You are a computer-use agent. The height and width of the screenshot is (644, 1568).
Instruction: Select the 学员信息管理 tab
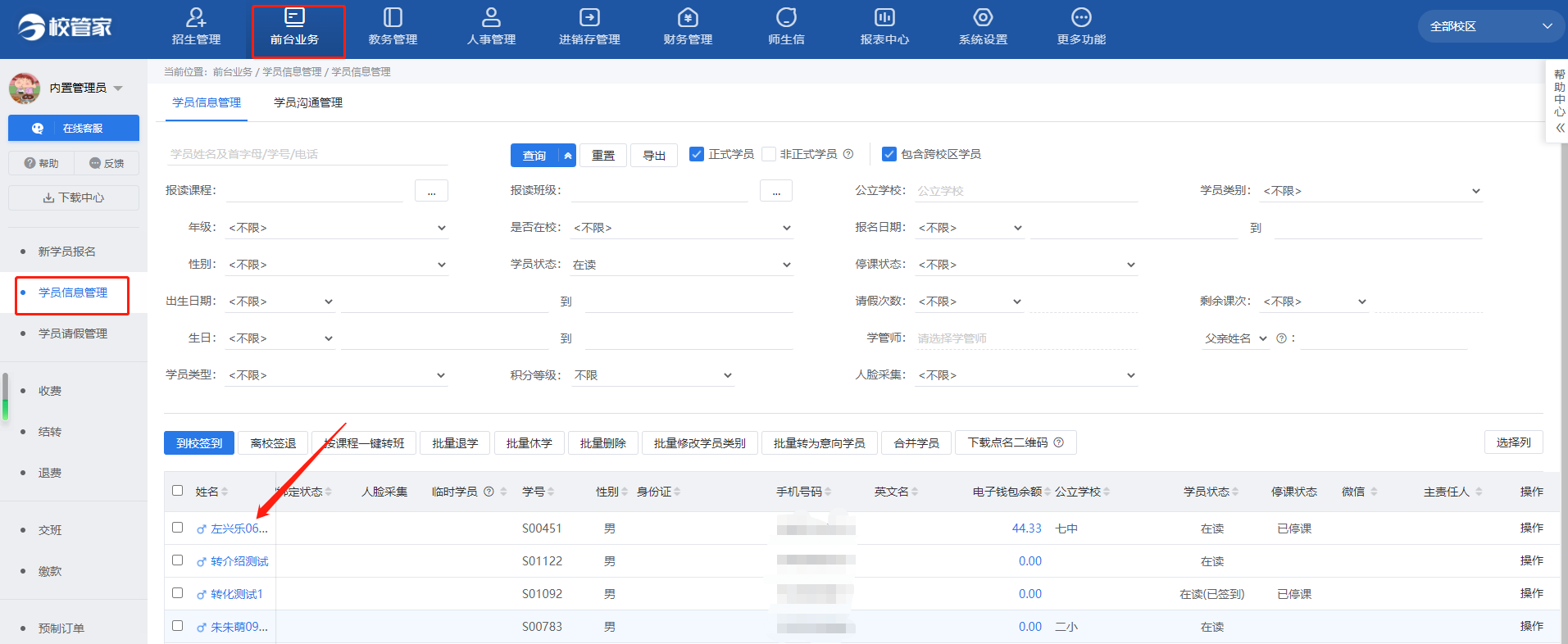207,102
